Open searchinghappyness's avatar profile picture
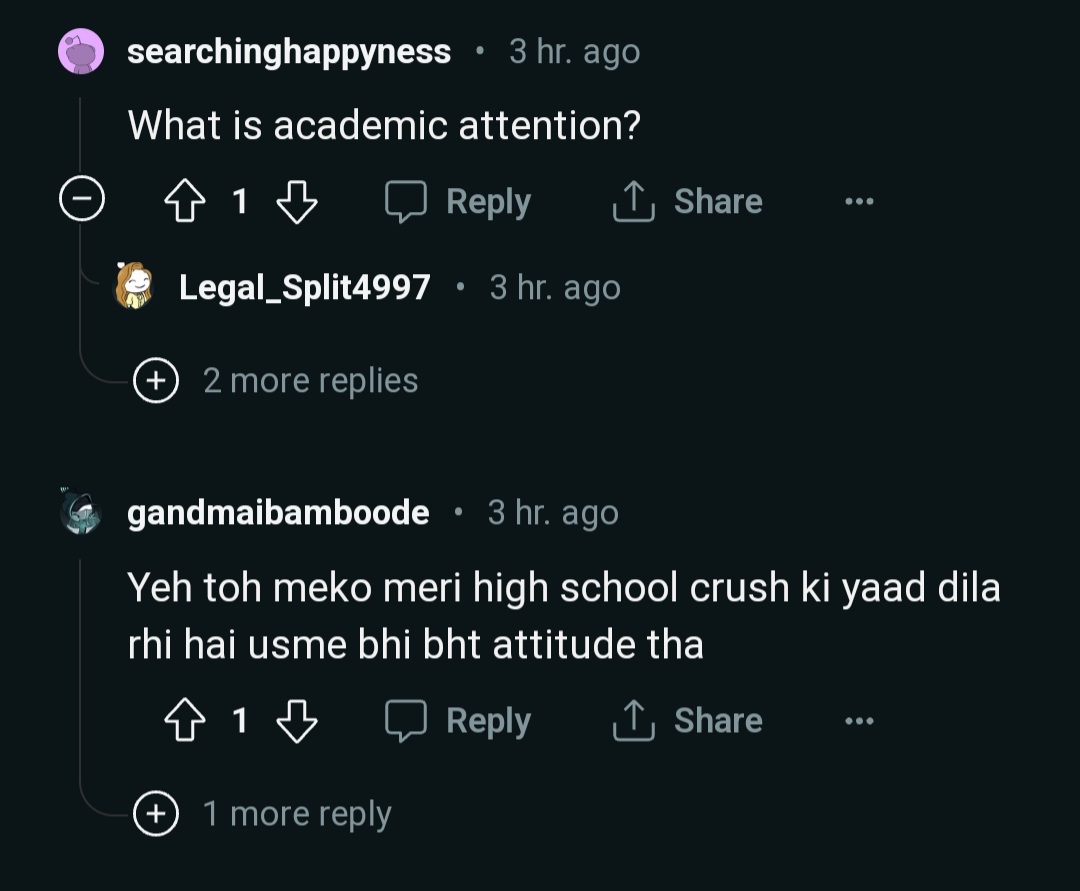Image resolution: width=1080 pixels, height=891 pixels. (81, 52)
